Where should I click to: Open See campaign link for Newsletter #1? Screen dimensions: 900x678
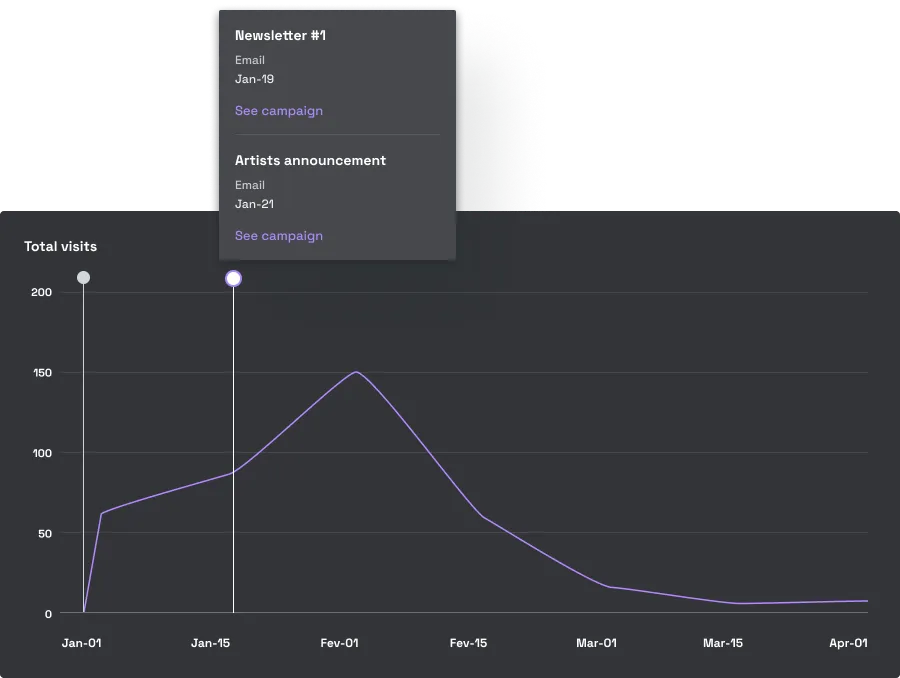point(278,110)
